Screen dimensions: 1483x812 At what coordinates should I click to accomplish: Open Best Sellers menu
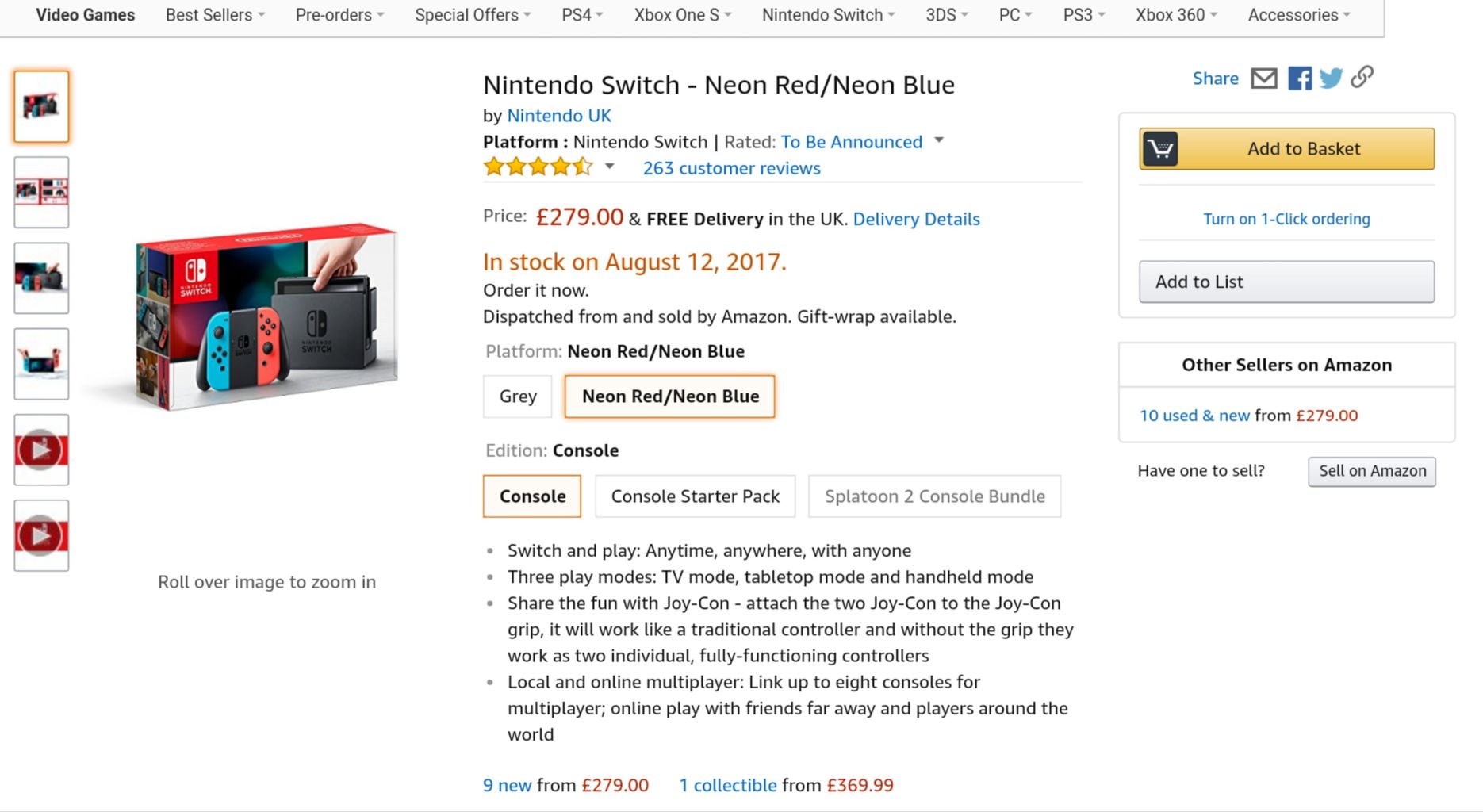pyautogui.click(x=216, y=15)
